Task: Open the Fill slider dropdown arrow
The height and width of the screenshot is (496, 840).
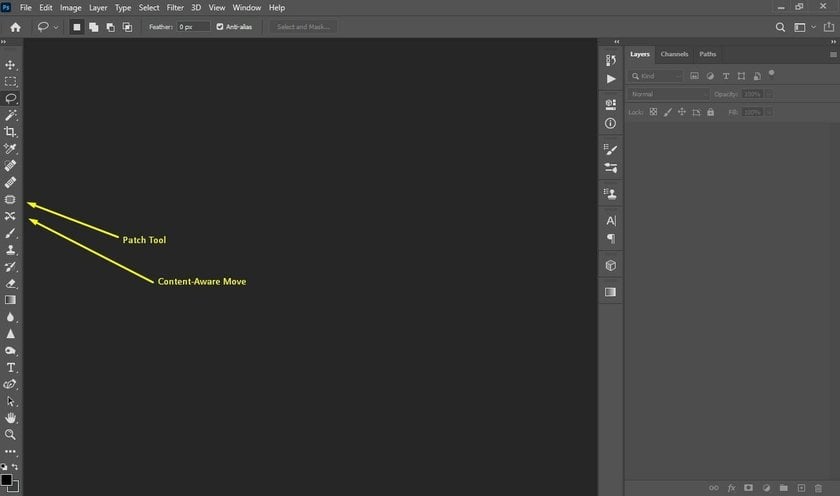Action: (769, 112)
